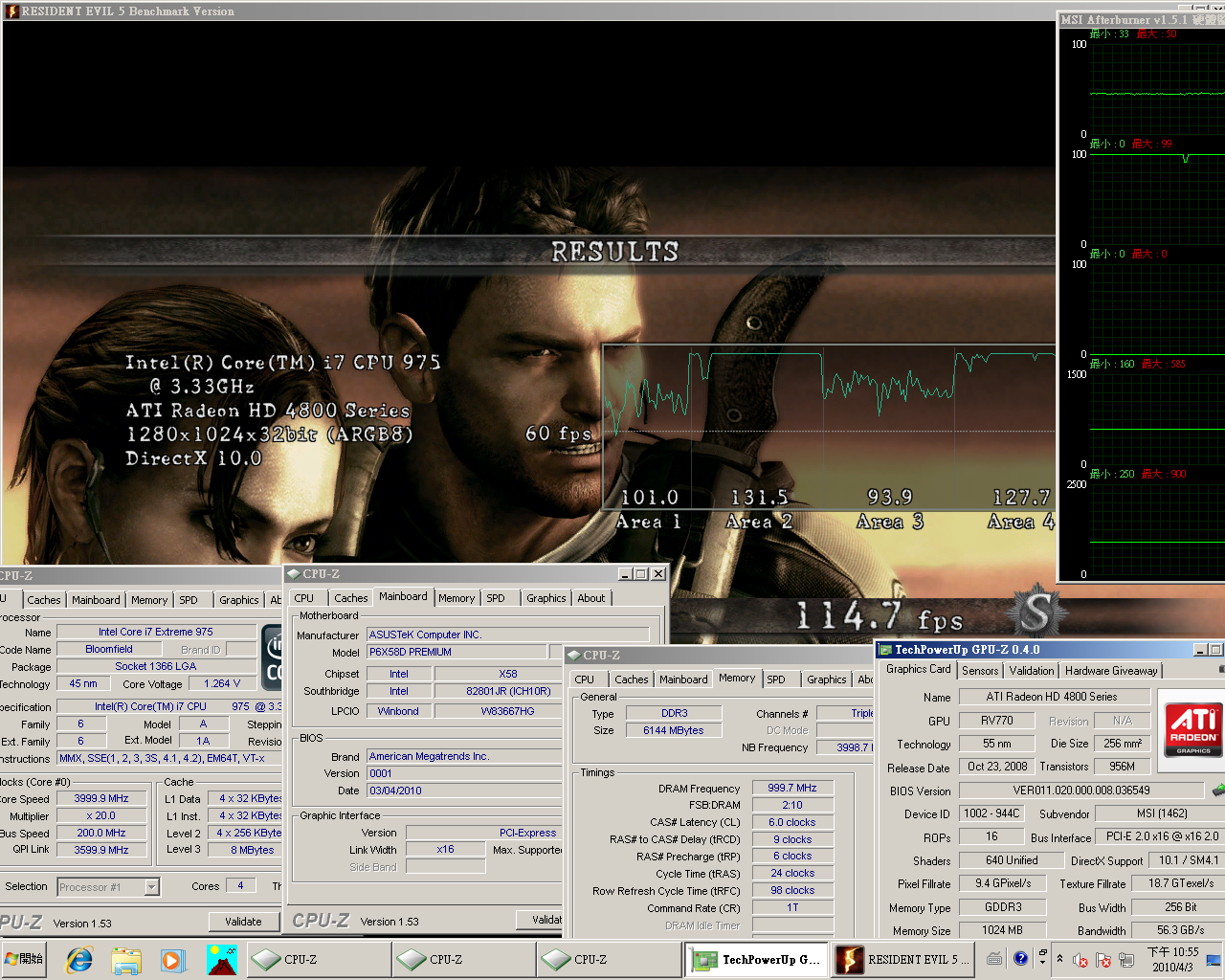Viewport: 1225px width, 980px height.
Task: Click the S rank badge in results
Action: pos(1037,611)
